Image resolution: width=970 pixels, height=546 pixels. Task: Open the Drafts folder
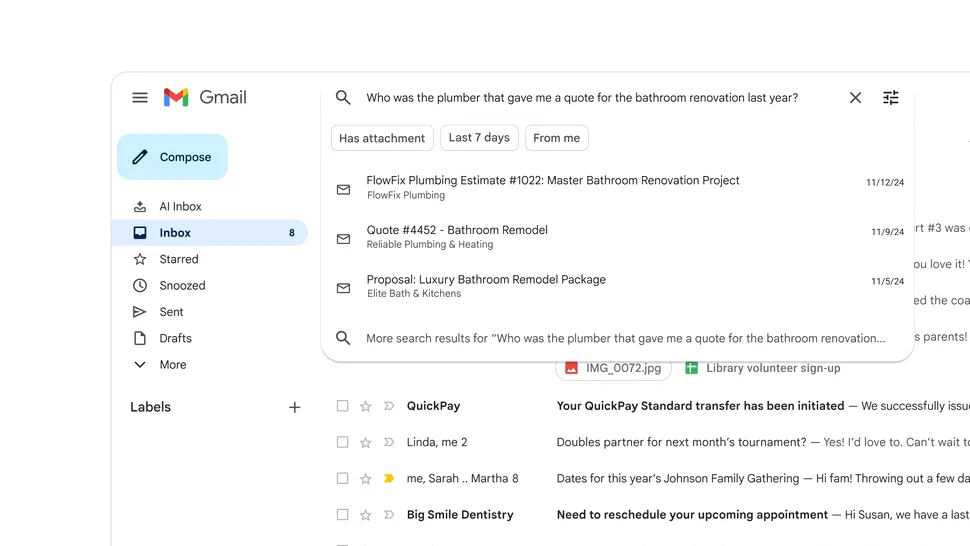click(x=210, y=338)
